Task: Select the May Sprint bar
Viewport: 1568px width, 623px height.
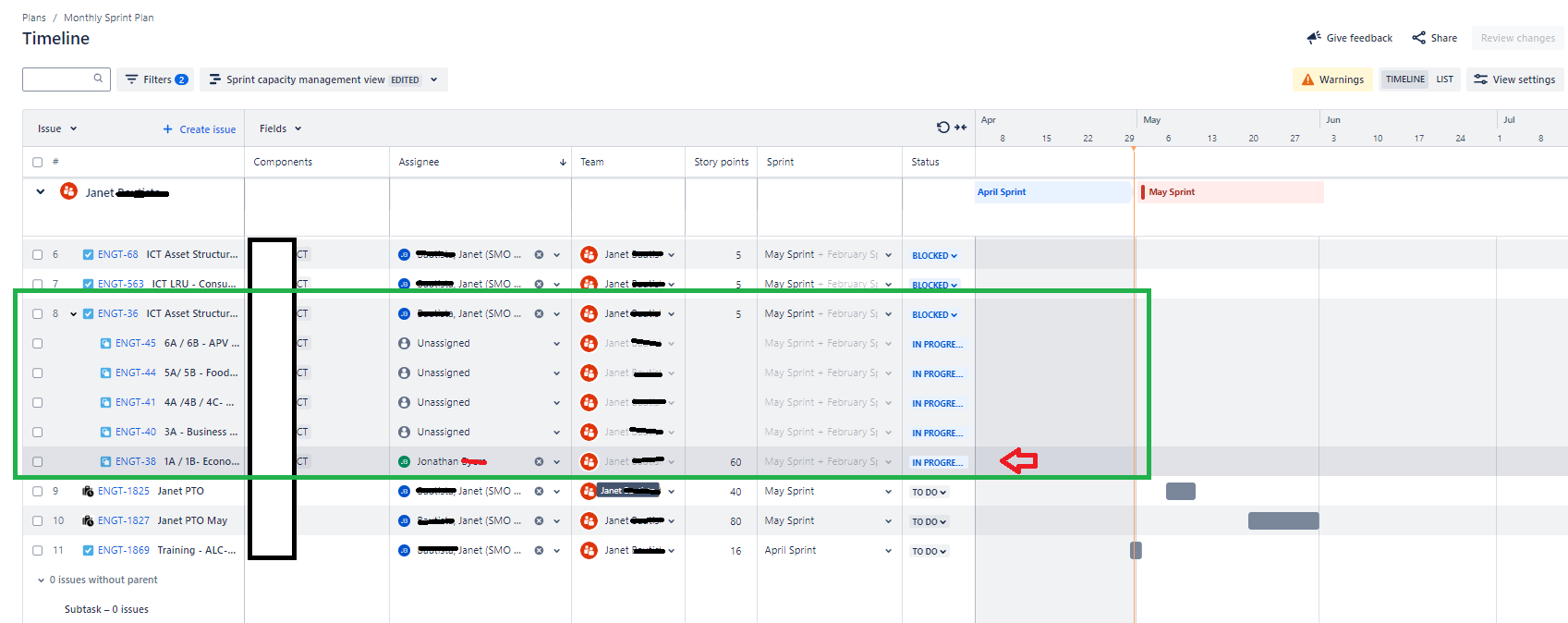Action: 1232,191
